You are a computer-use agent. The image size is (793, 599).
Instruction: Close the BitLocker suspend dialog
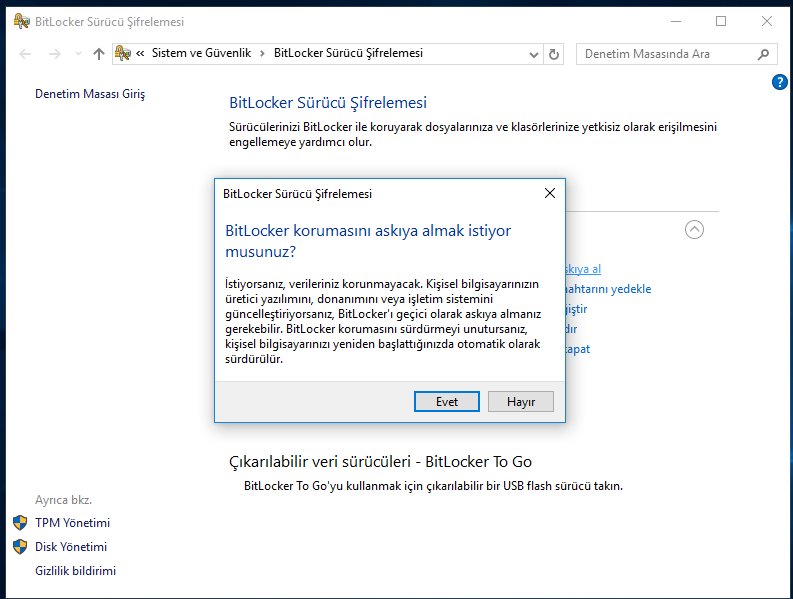tap(549, 193)
